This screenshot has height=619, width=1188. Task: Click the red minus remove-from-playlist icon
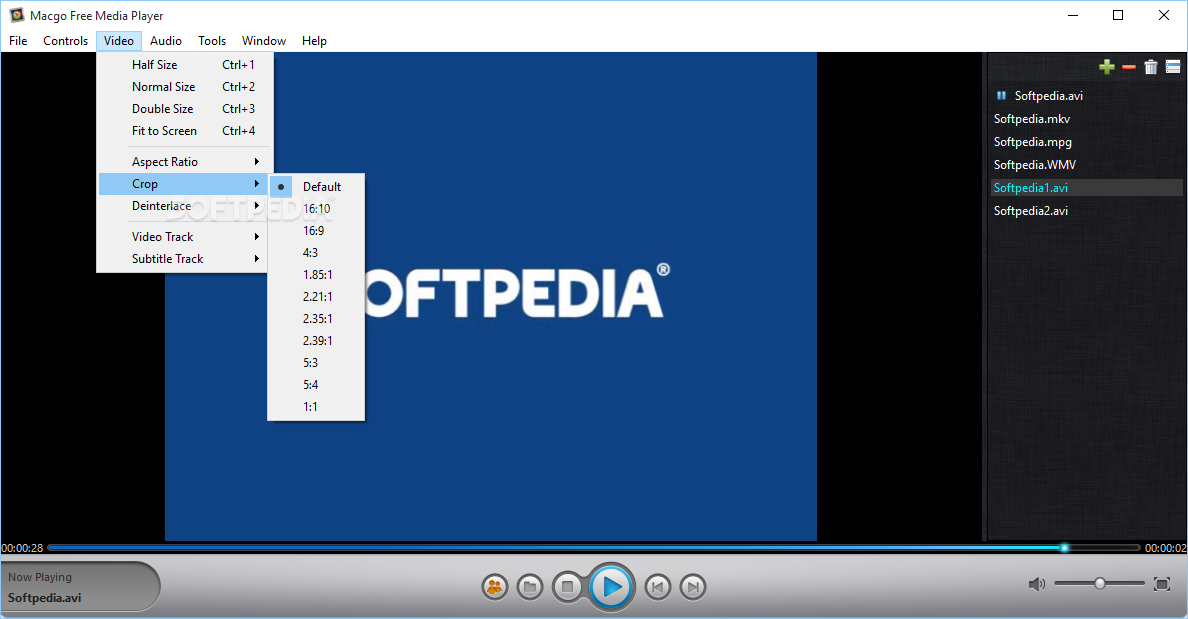1129,67
